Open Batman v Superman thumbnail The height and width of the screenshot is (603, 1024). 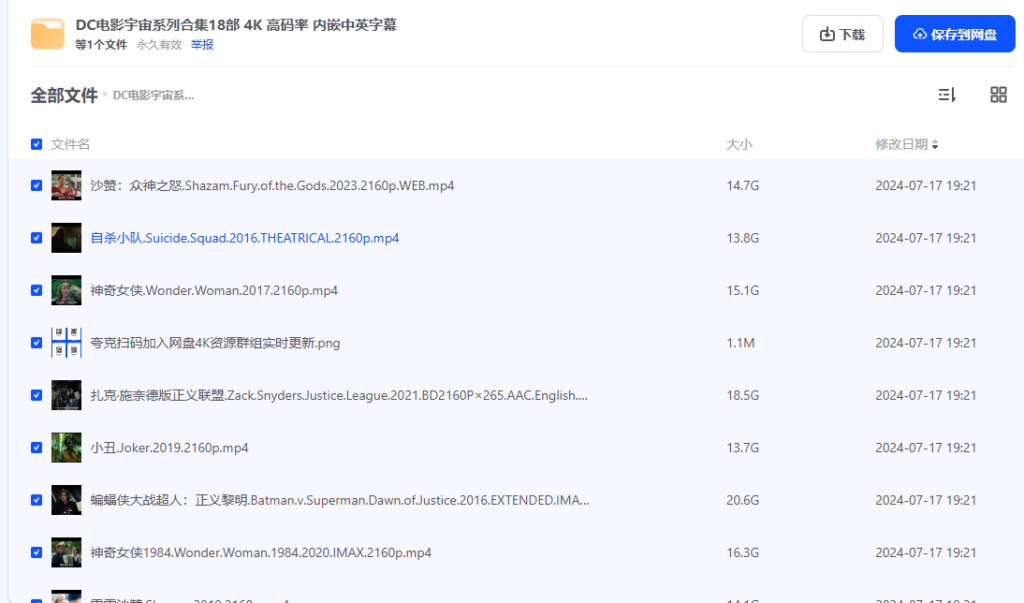pyautogui.click(x=67, y=500)
